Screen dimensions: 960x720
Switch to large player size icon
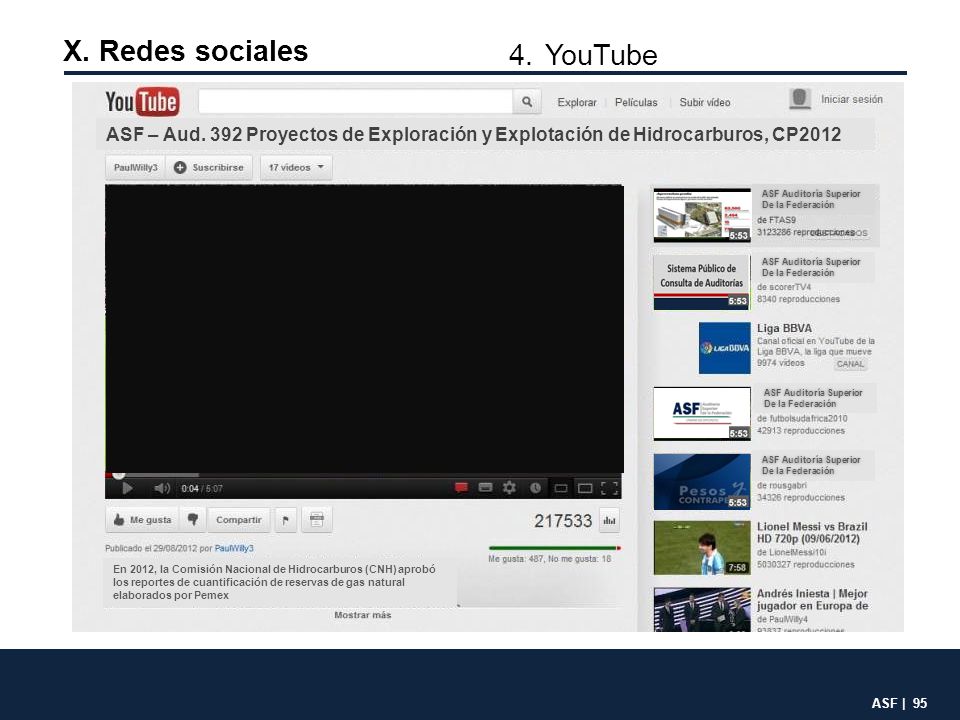coord(585,488)
